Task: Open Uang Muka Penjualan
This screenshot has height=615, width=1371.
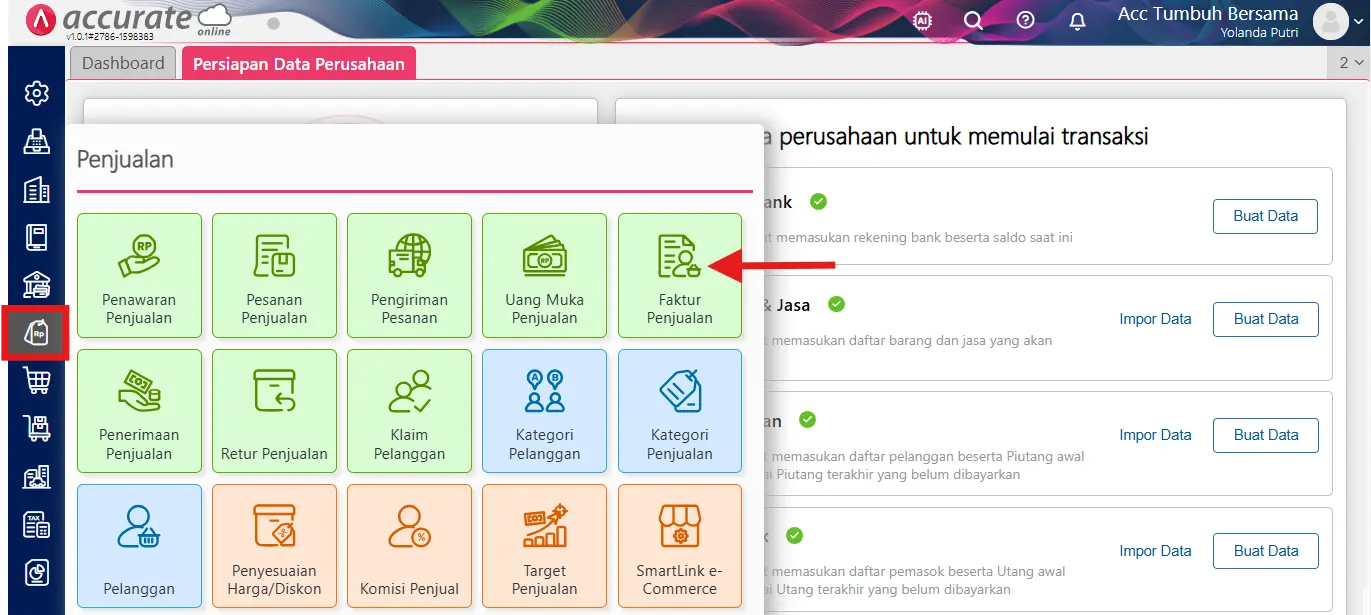Action: coord(544,275)
